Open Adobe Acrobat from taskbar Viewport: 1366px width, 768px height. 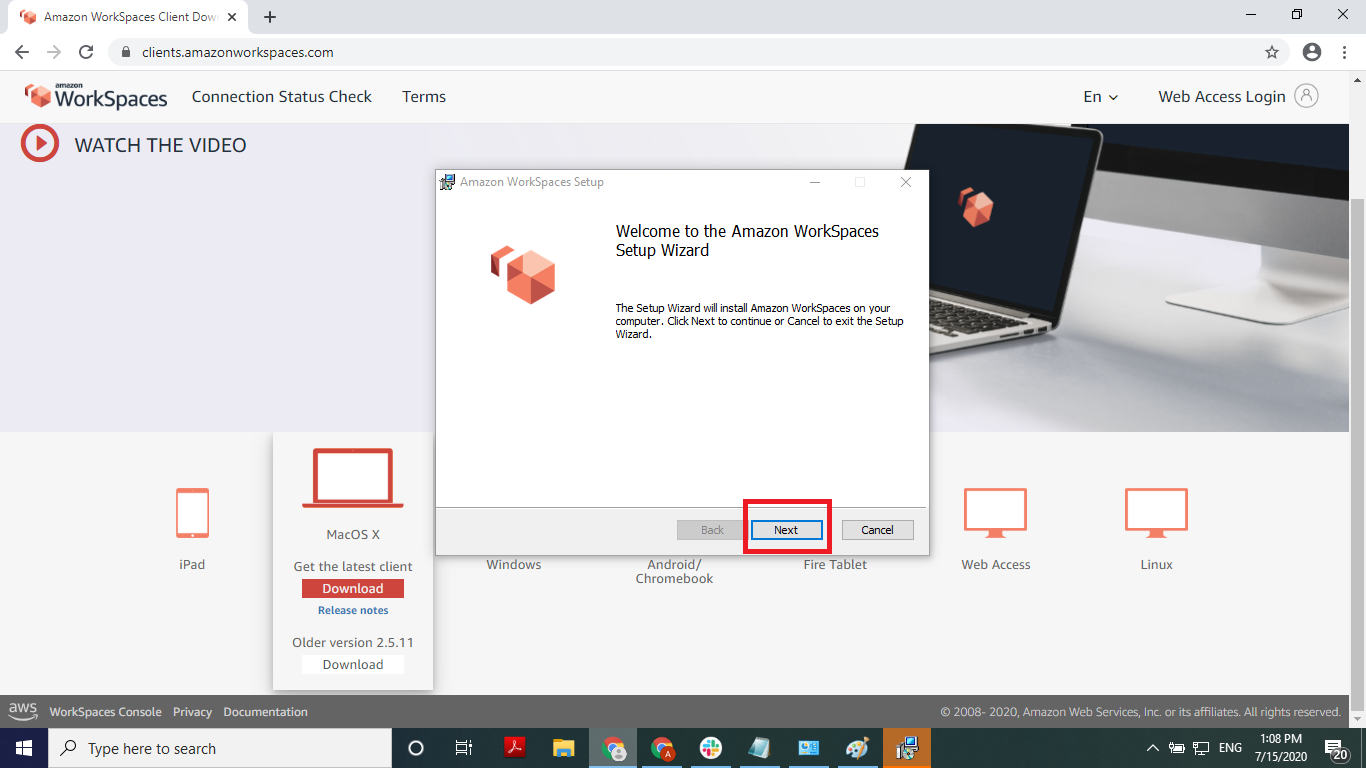tap(514, 748)
